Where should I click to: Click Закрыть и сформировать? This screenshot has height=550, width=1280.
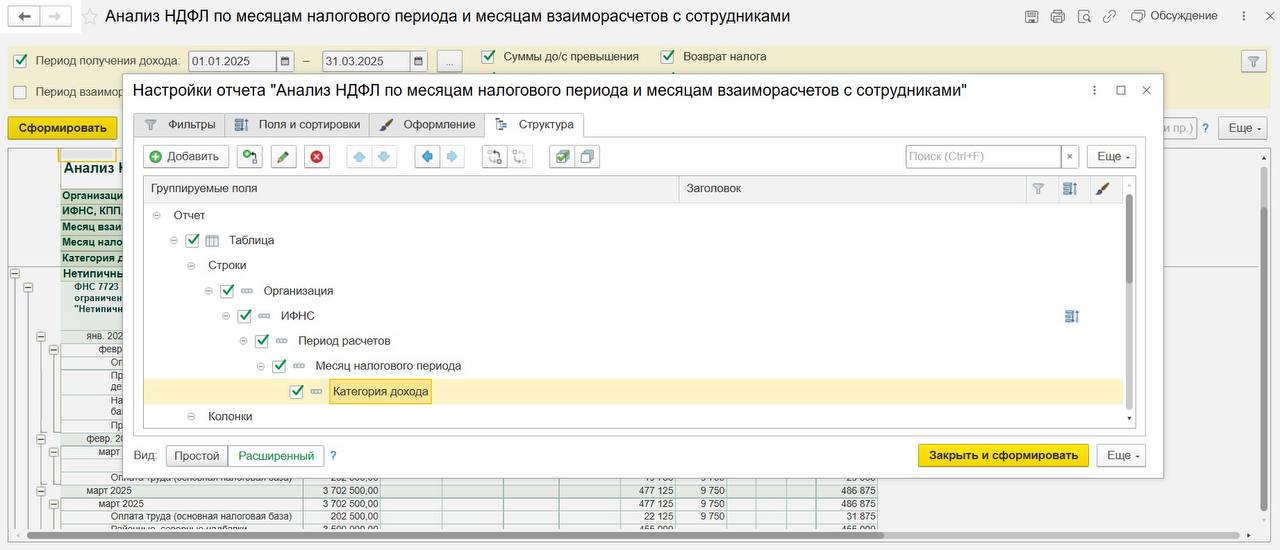(x=1004, y=455)
